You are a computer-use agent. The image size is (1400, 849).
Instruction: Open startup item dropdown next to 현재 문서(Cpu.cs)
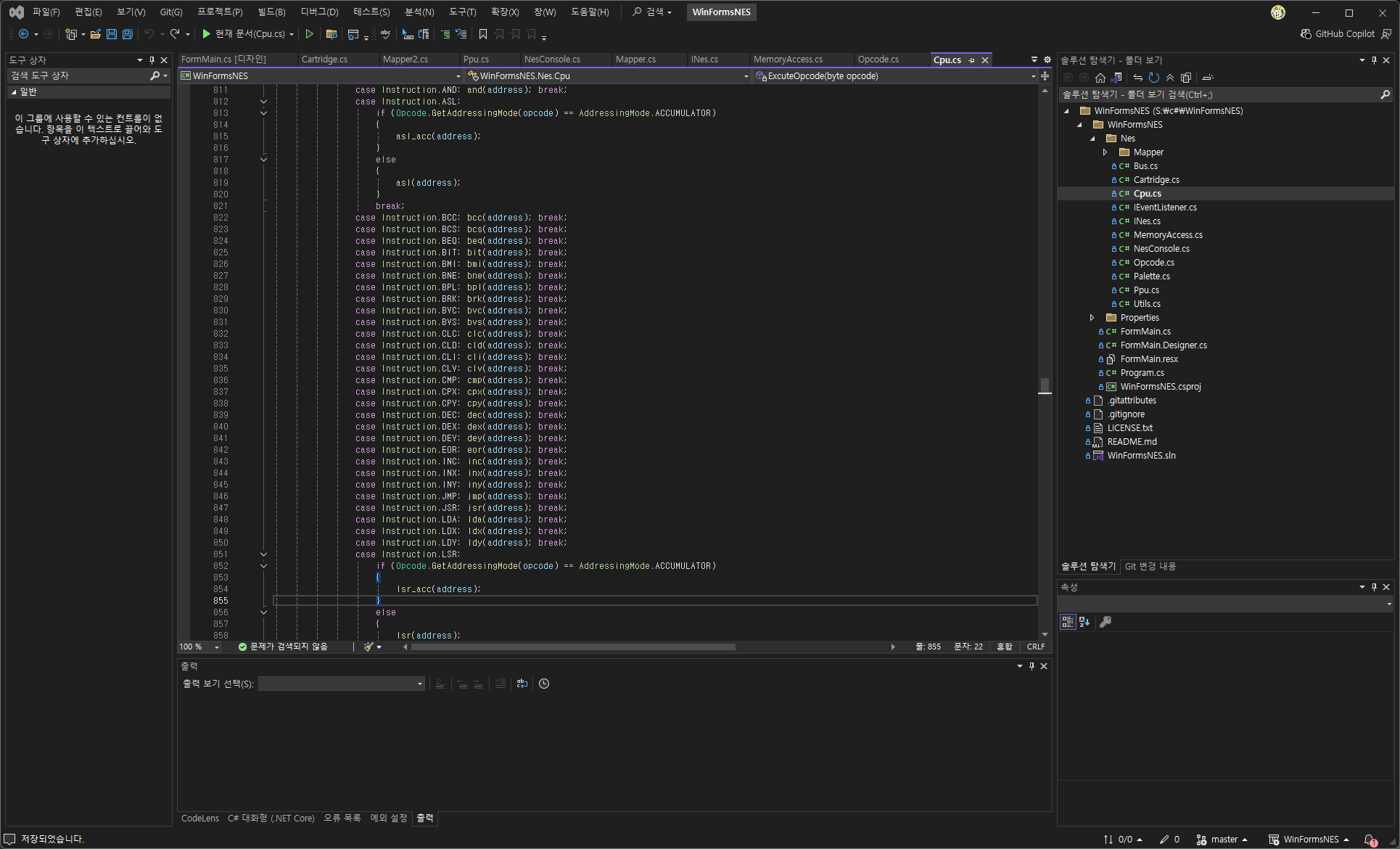tap(292, 34)
